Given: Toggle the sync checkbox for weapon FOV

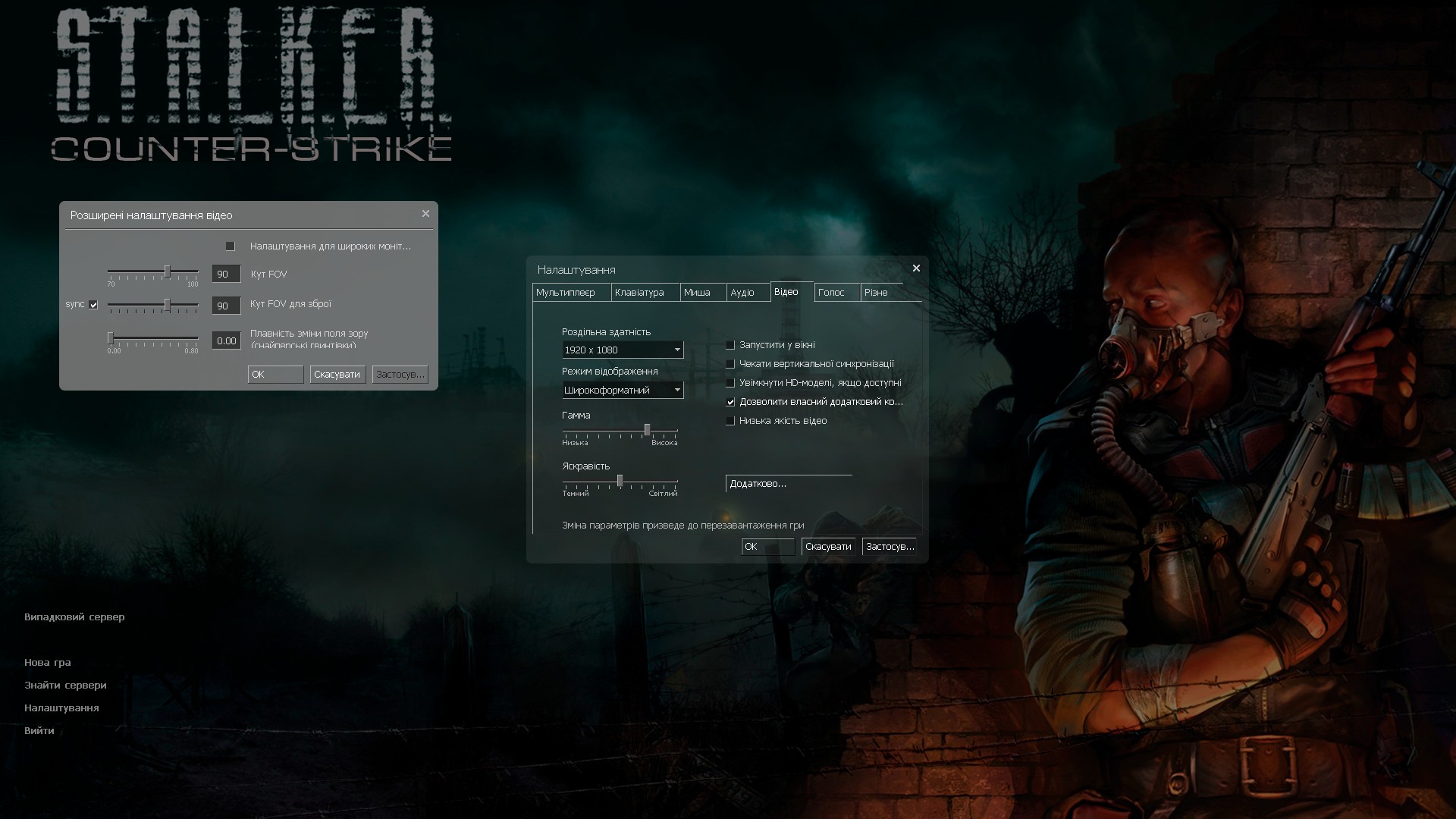Looking at the screenshot, I should pyautogui.click(x=93, y=305).
